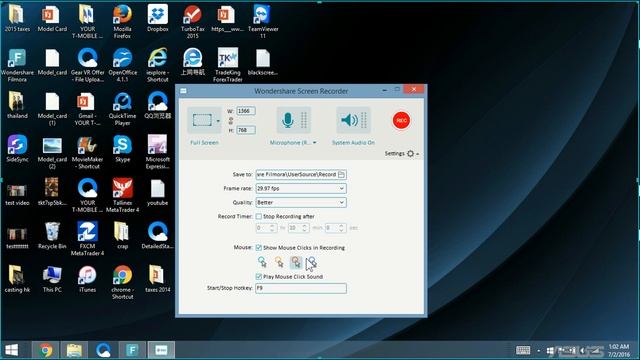The width and height of the screenshot is (640, 360).
Task: Select the QuickTime Player desktop icon
Action: (122, 109)
